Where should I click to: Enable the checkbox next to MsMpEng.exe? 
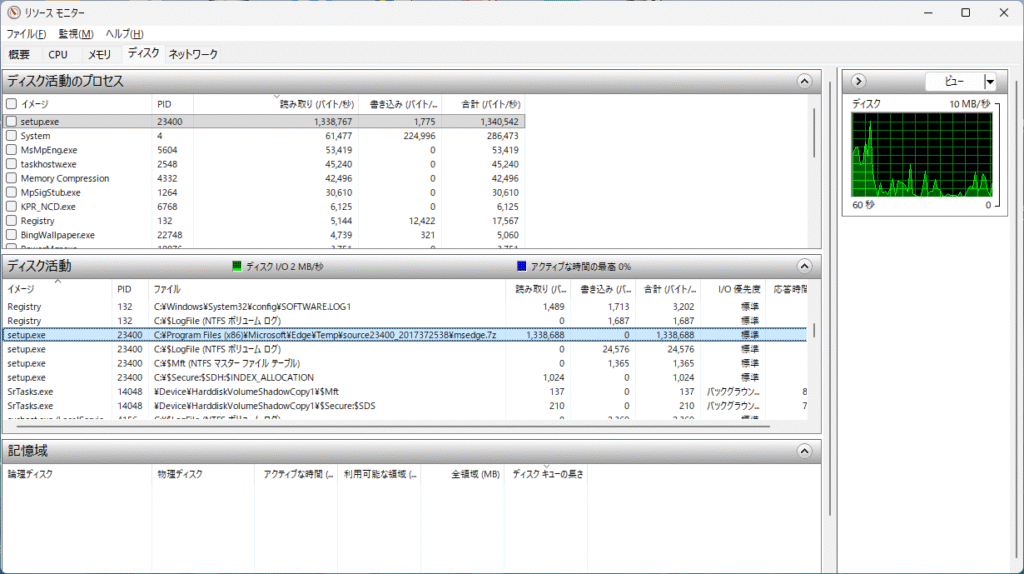click(x=11, y=150)
